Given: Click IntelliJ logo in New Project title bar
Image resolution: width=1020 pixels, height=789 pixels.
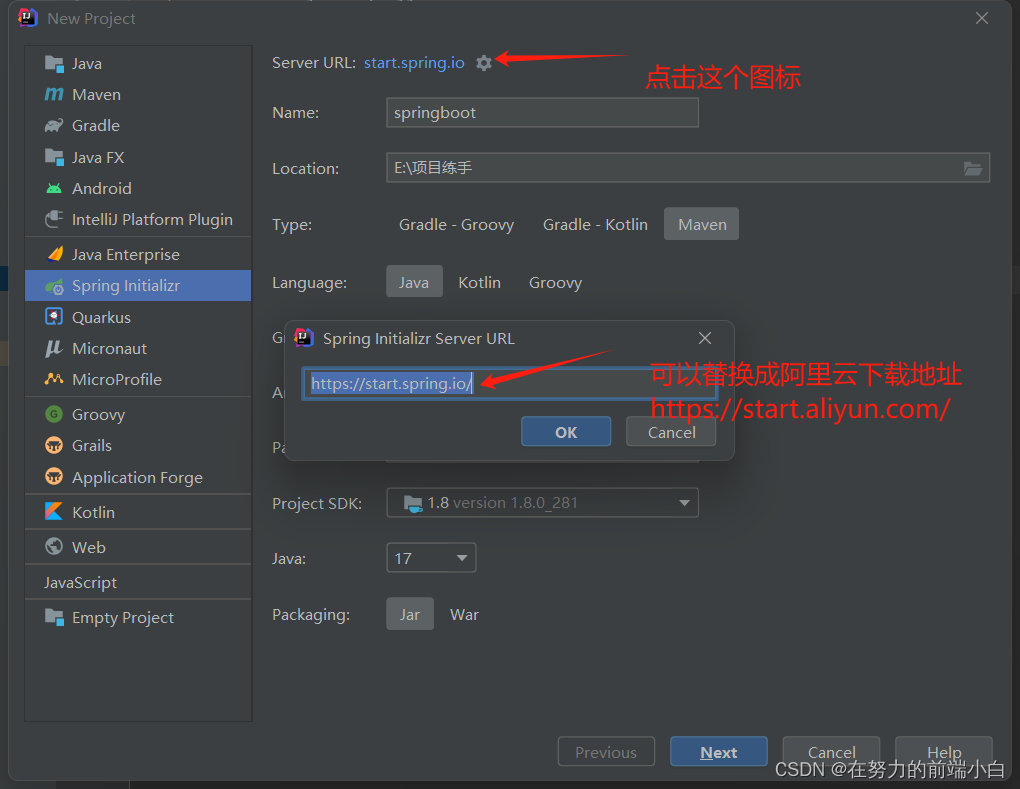Looking at the screenshot, I should (28, 18).
